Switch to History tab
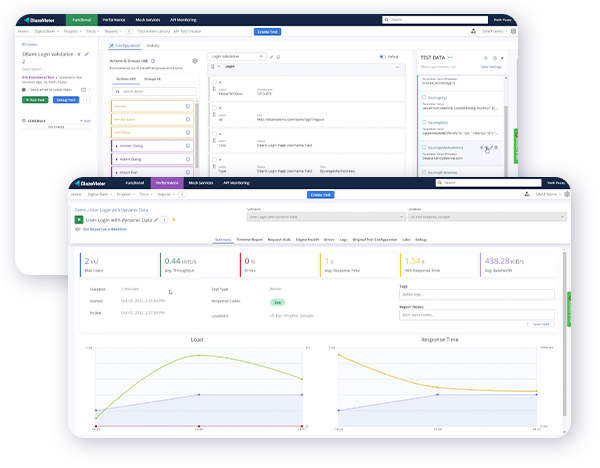The height and width of the screenshot is (468, 600). tap(153, 46)
